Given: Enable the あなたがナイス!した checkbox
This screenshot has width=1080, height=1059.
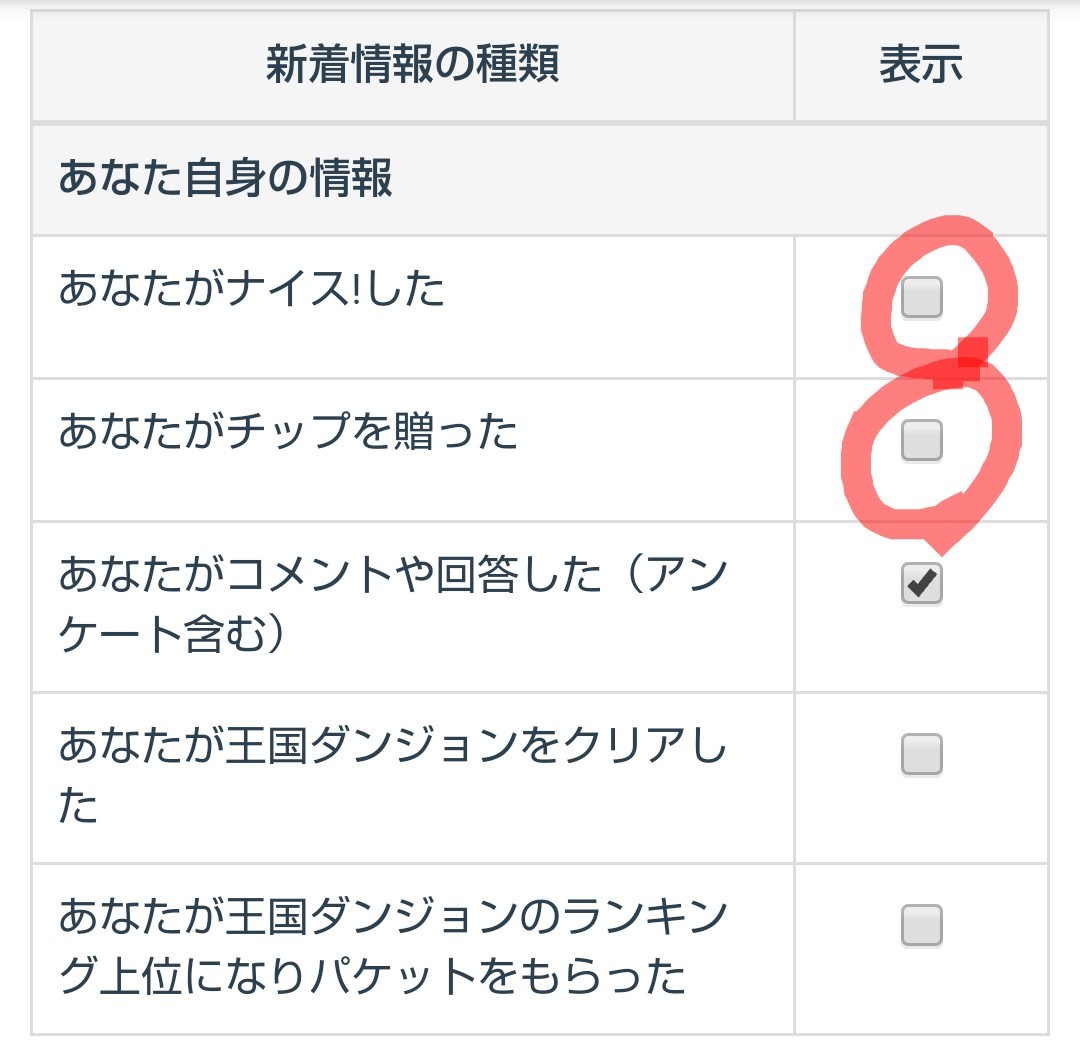Looking at the screenshot, I should click(921, 297).
